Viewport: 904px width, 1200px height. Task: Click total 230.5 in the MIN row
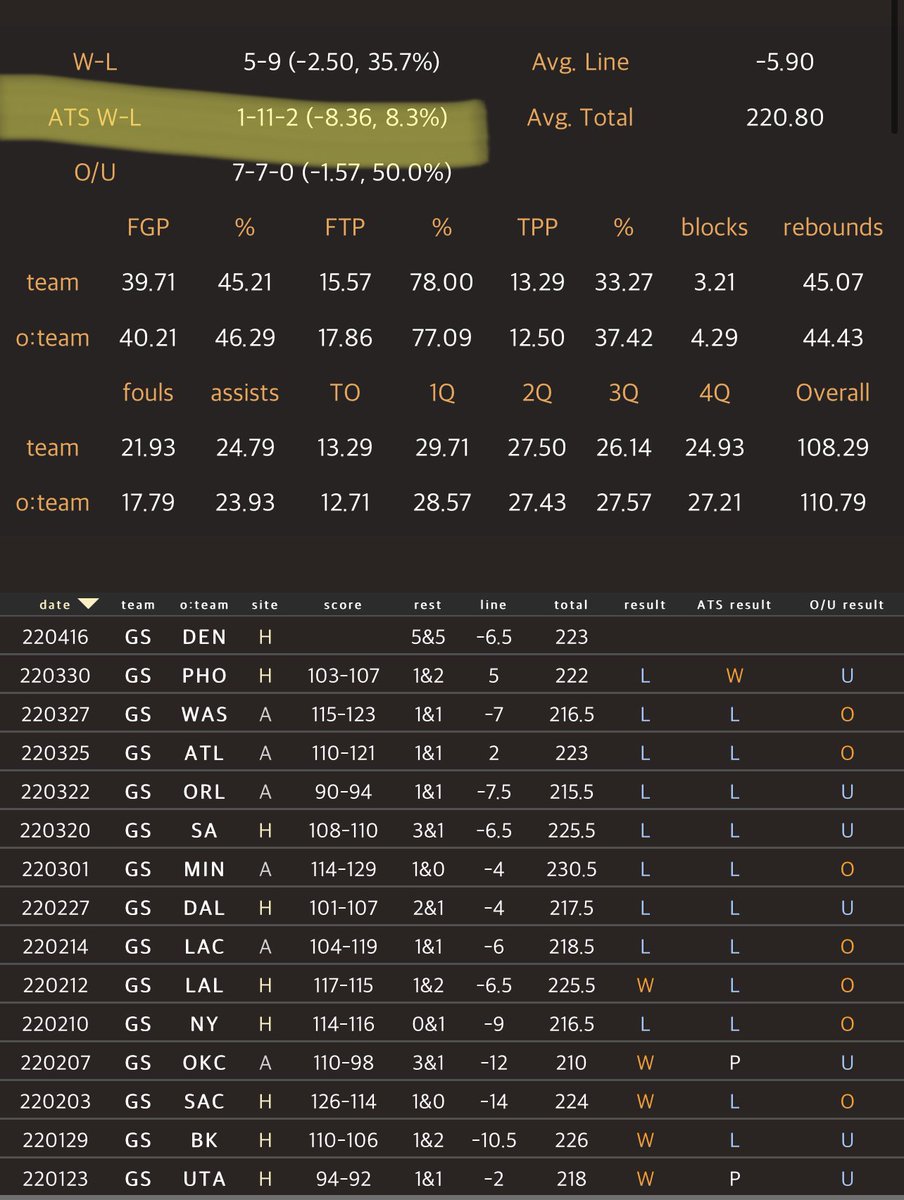coord(571,870)
